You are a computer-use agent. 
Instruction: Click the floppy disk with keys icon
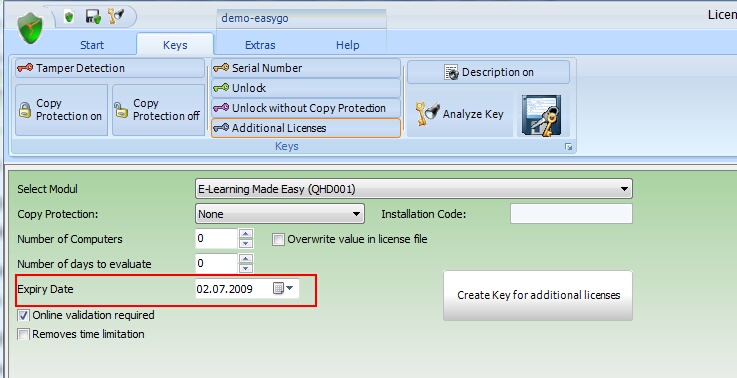[x=542, y=115]
